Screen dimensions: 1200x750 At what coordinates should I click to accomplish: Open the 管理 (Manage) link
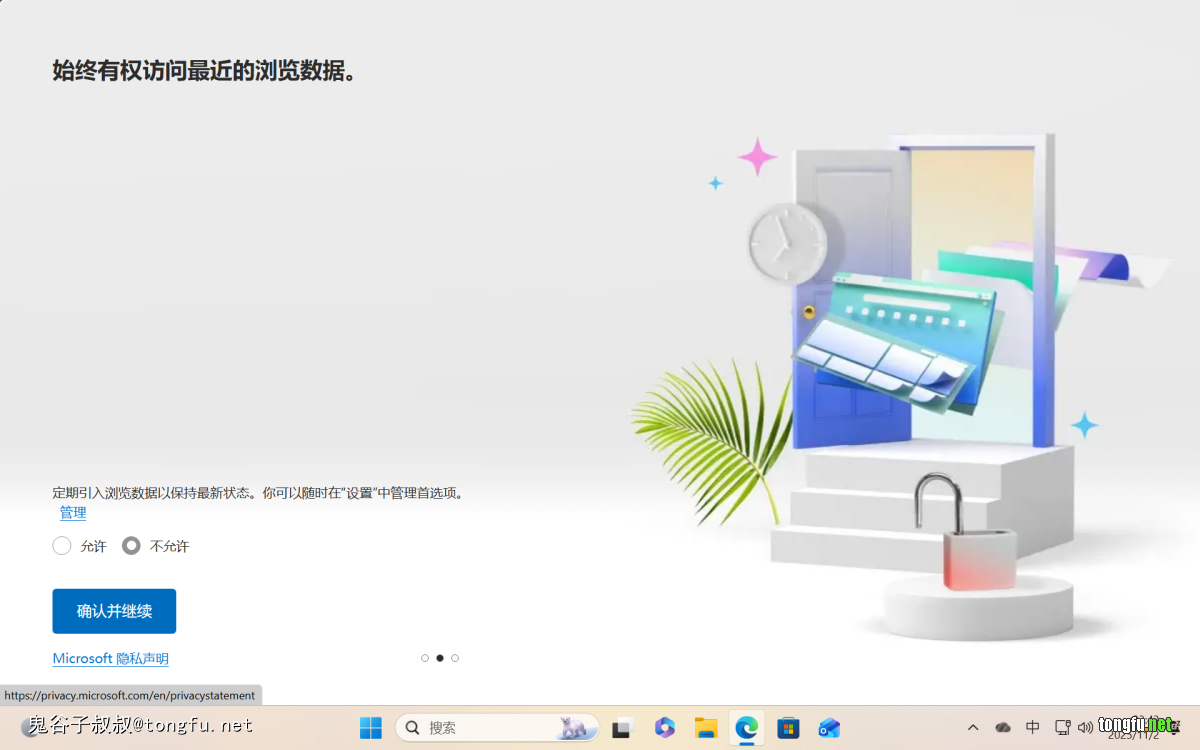coord(73,513)
